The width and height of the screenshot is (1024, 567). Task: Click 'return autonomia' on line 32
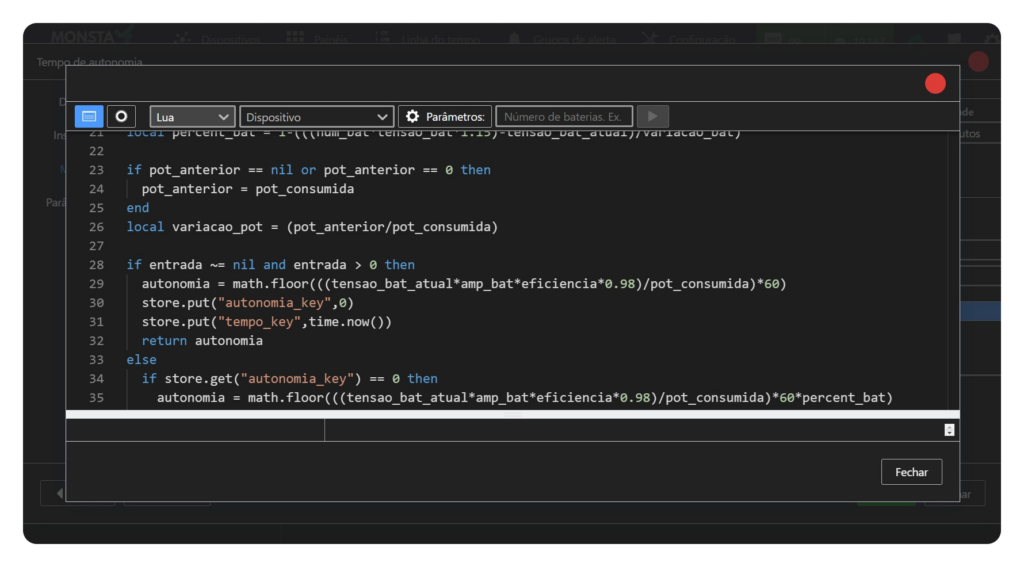202,340
